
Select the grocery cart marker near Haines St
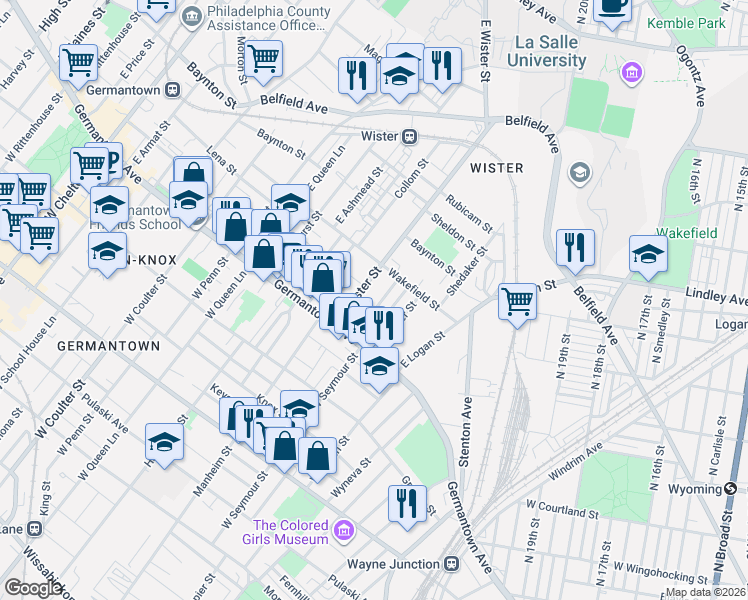point(79,67)
